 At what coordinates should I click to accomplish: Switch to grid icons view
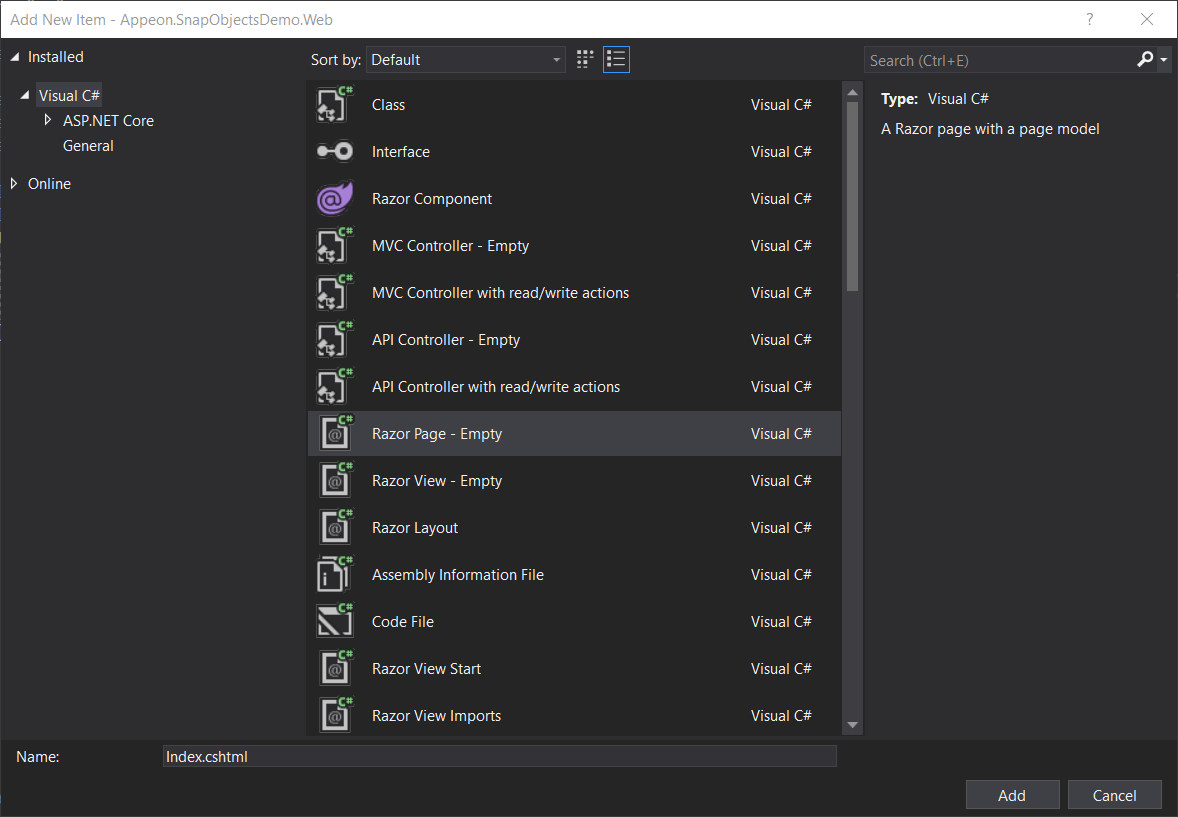[x=585, y=60]
